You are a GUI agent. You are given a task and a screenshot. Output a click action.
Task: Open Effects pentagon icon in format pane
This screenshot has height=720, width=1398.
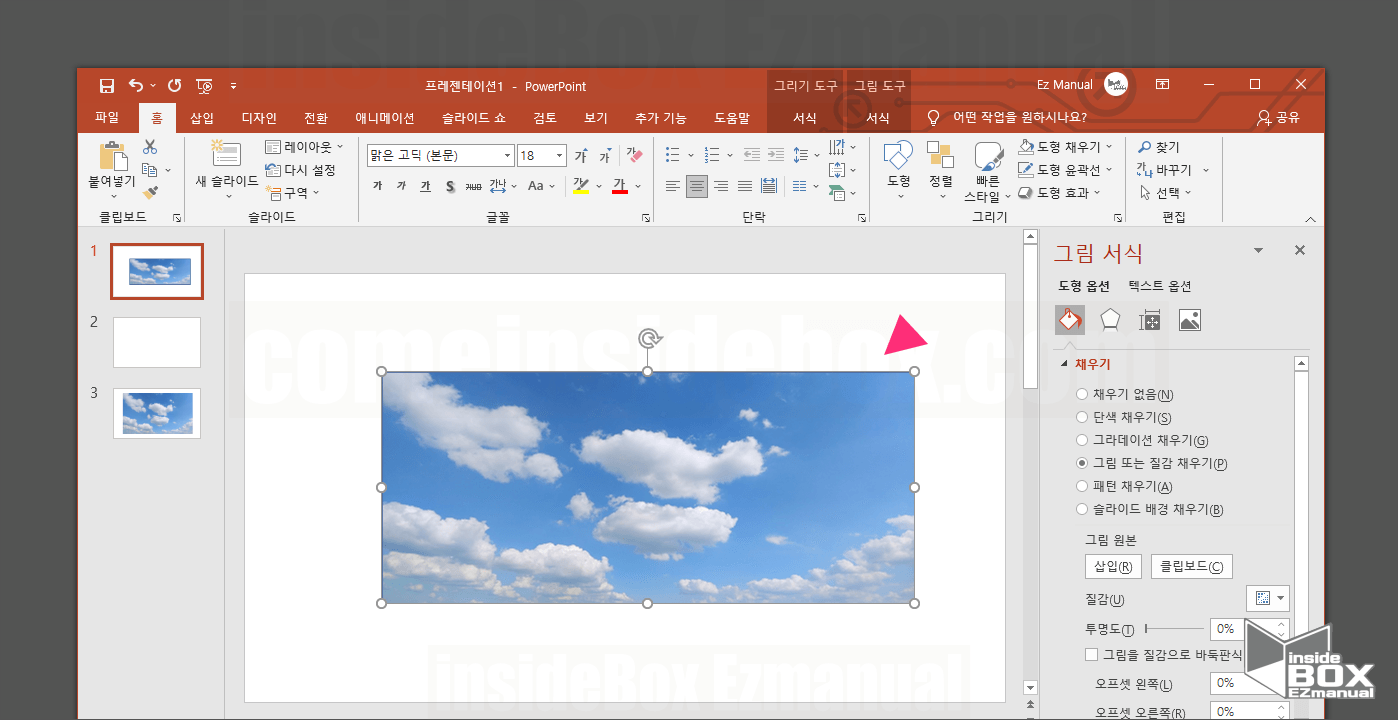[x=1110, y=320]
